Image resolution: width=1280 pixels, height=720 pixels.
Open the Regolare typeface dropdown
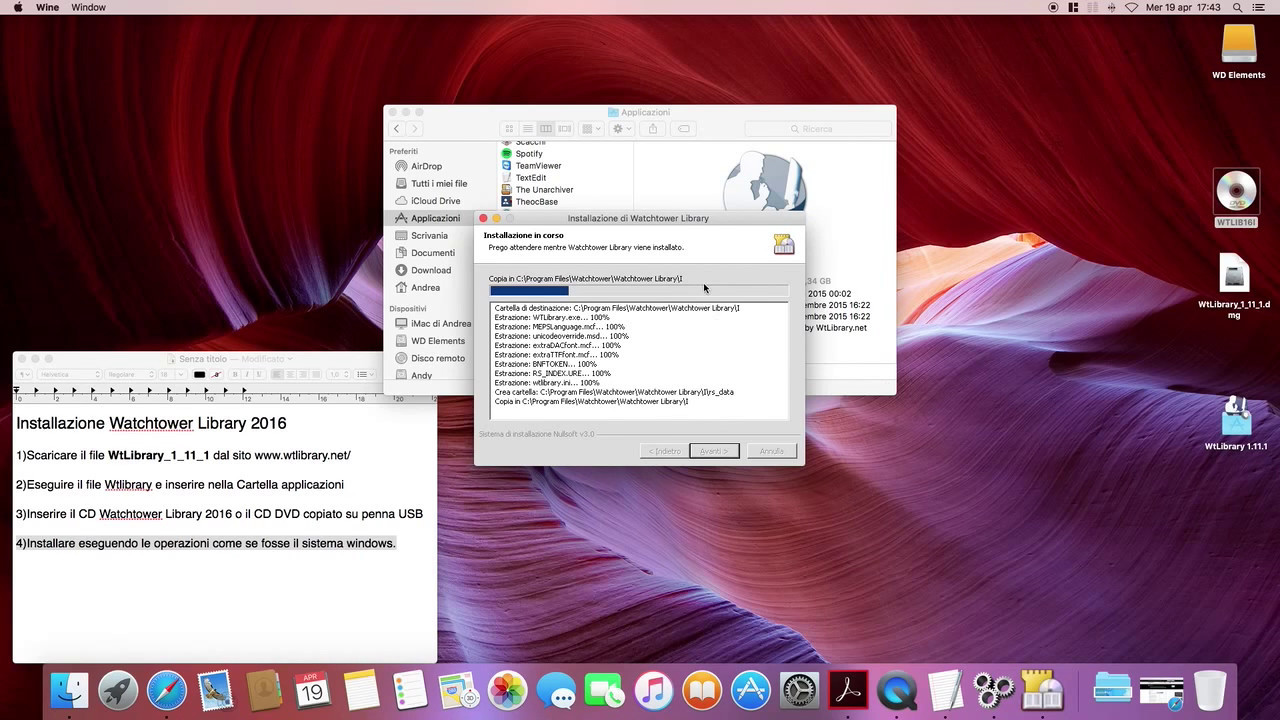130,375
